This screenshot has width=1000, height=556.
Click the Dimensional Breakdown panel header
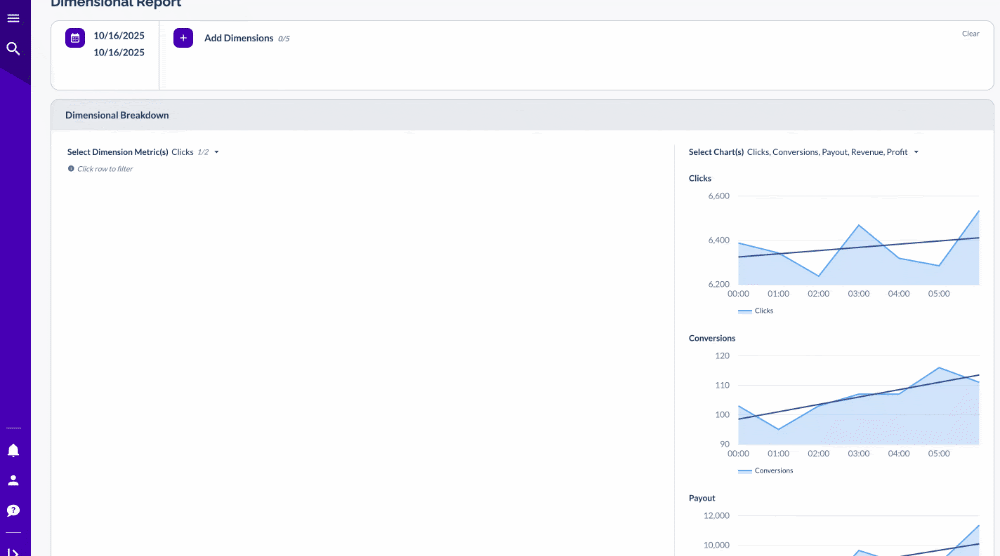click(117, 115)
